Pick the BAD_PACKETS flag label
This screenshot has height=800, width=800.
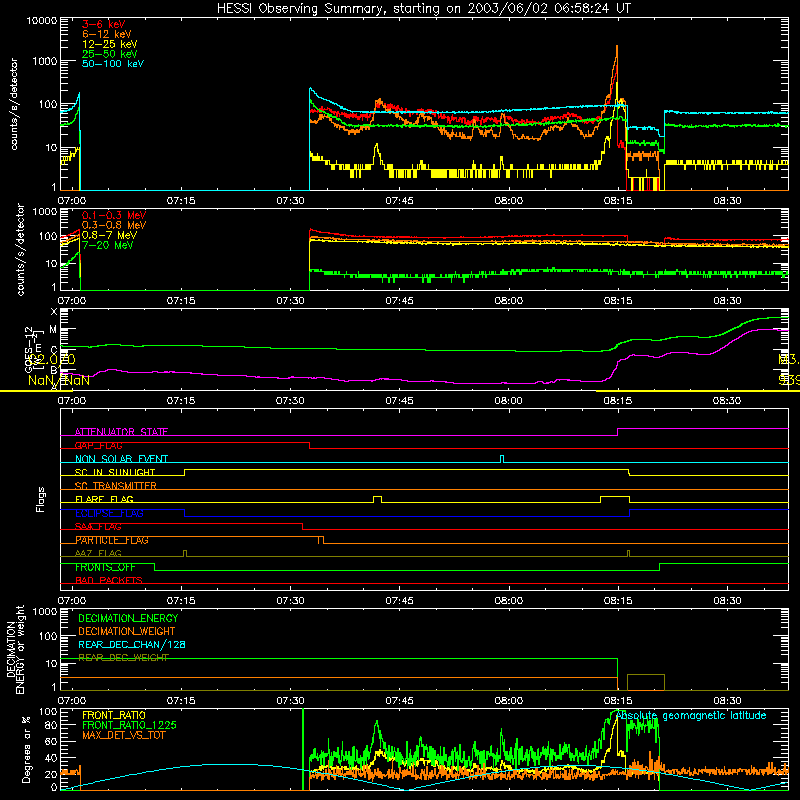click(108, 581)
